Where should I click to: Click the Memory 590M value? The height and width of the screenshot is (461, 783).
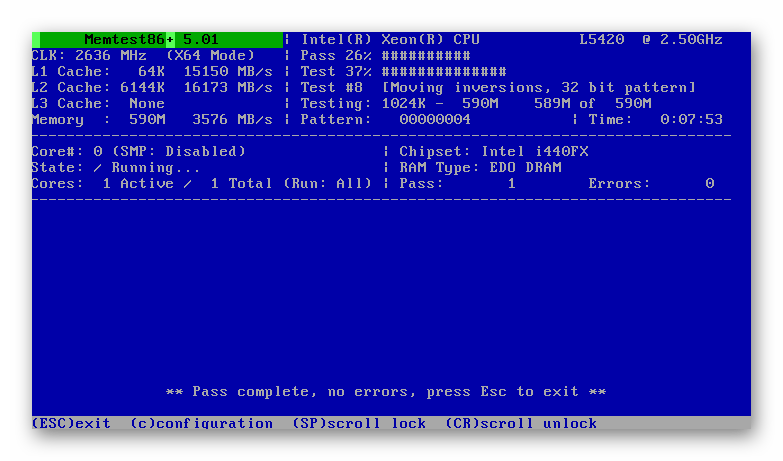(98, 119)
